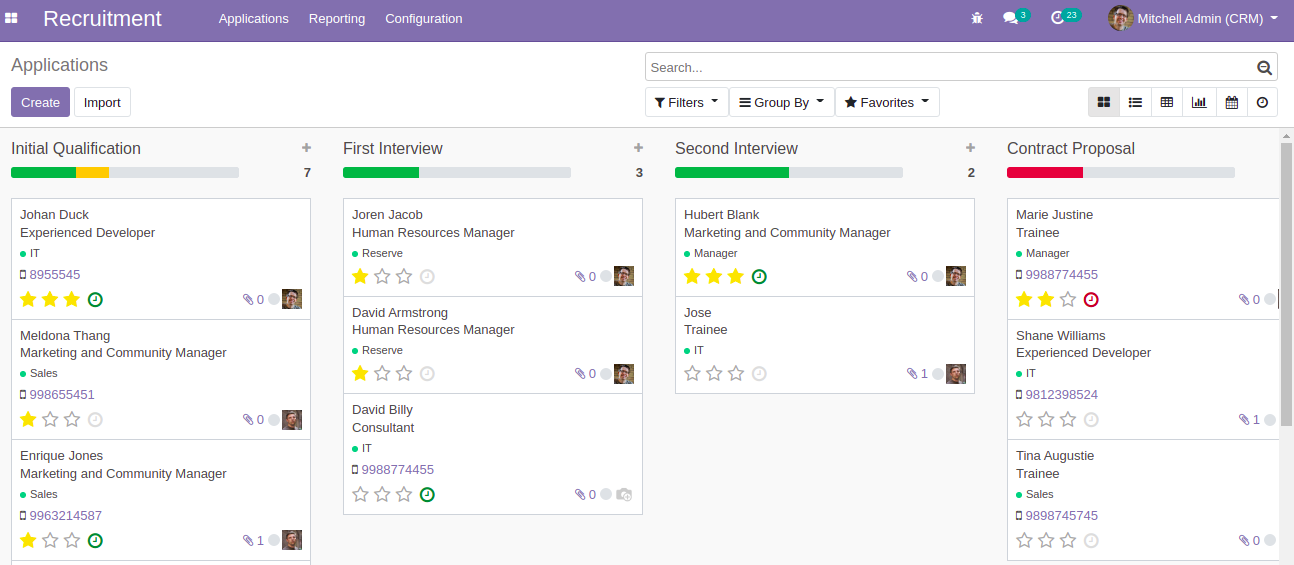Set Marie Justine's rating to third star
The image size is (1294, 565).
click(1068, 299)
